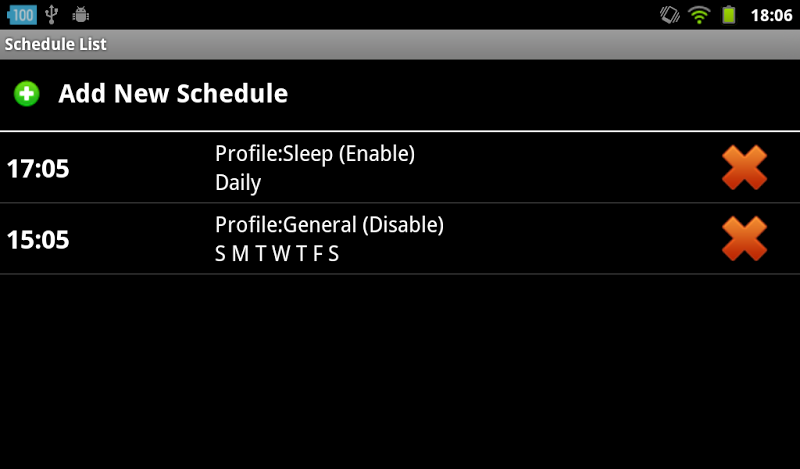Tap the Android debugging bug icon
Viewport: 800px width, 469px height.
click(81, 15)
